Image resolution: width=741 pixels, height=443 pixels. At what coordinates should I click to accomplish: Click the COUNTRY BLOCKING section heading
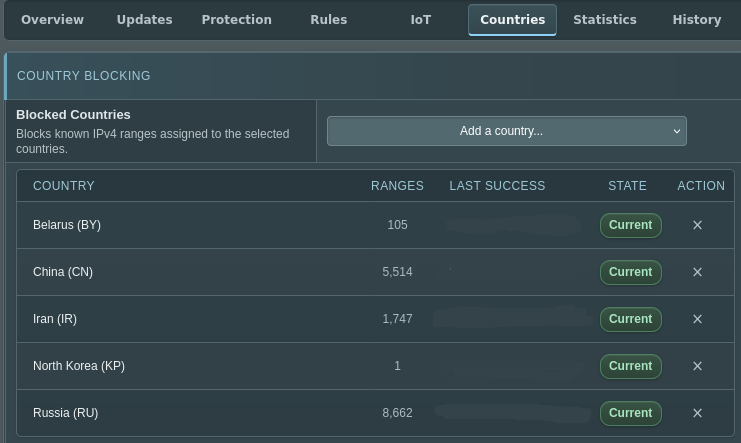(84, 76)
